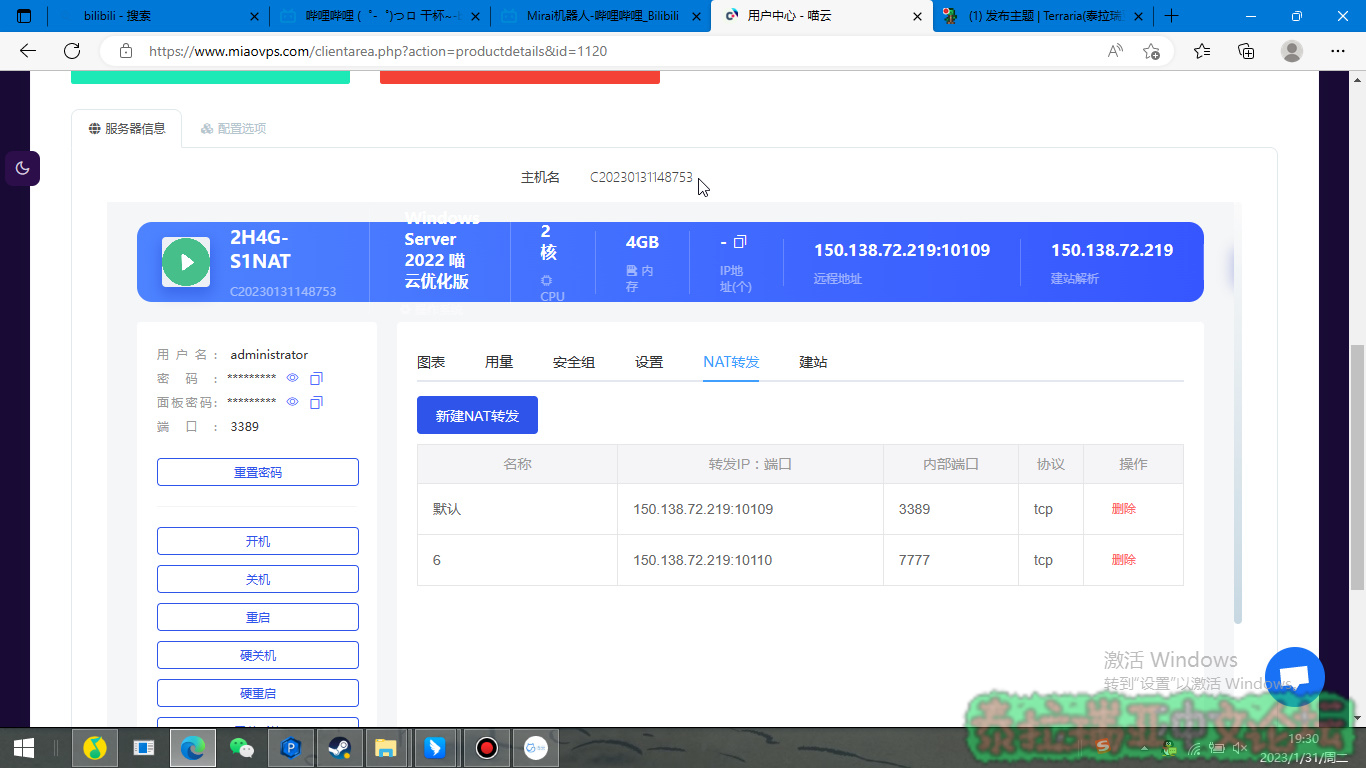The height and width of the screenshot is (768, 1366).
Task: Delete the 默认 NAT forwarding rule
Action: click(1124, 509)
